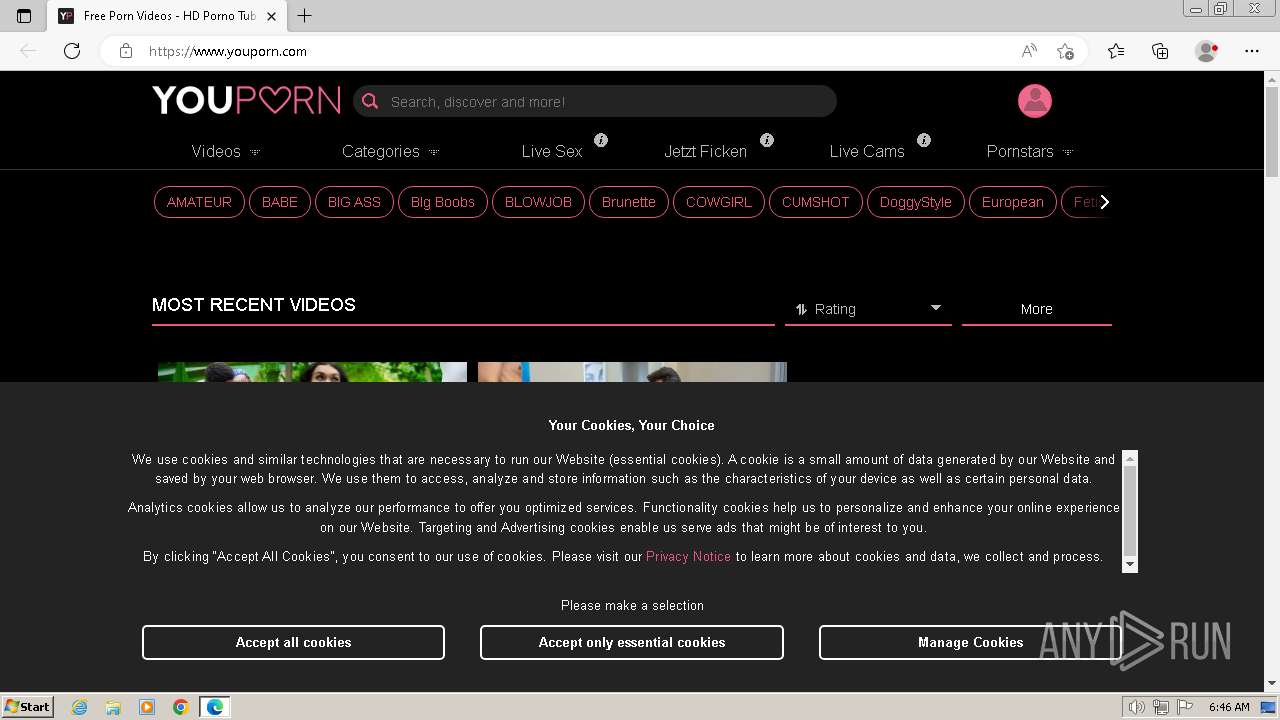Select the BABE category tag
1280x720 pixels.
(x=280, y=202)
